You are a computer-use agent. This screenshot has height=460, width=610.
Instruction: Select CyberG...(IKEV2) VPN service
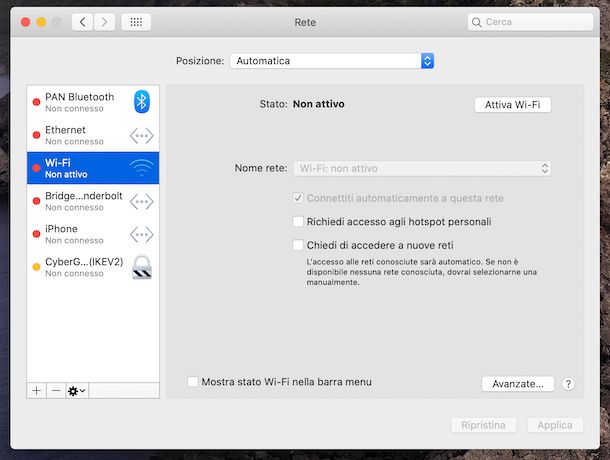(93, 267)
